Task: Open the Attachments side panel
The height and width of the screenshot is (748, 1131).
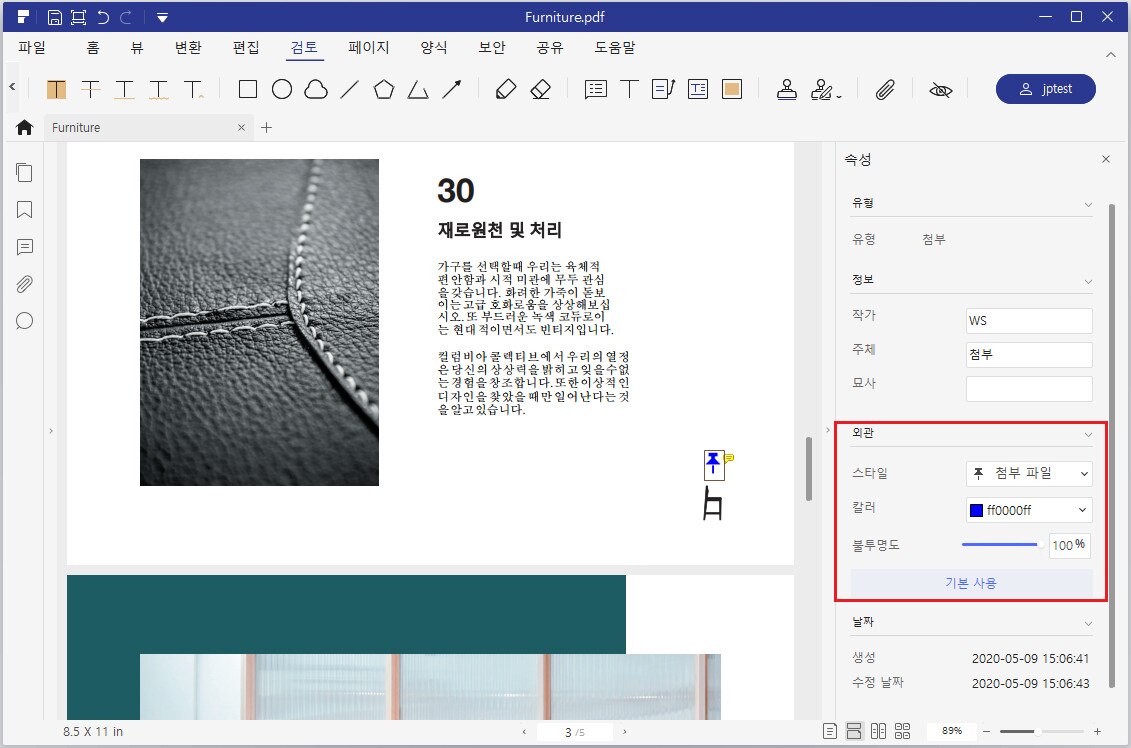Action: 25,284
